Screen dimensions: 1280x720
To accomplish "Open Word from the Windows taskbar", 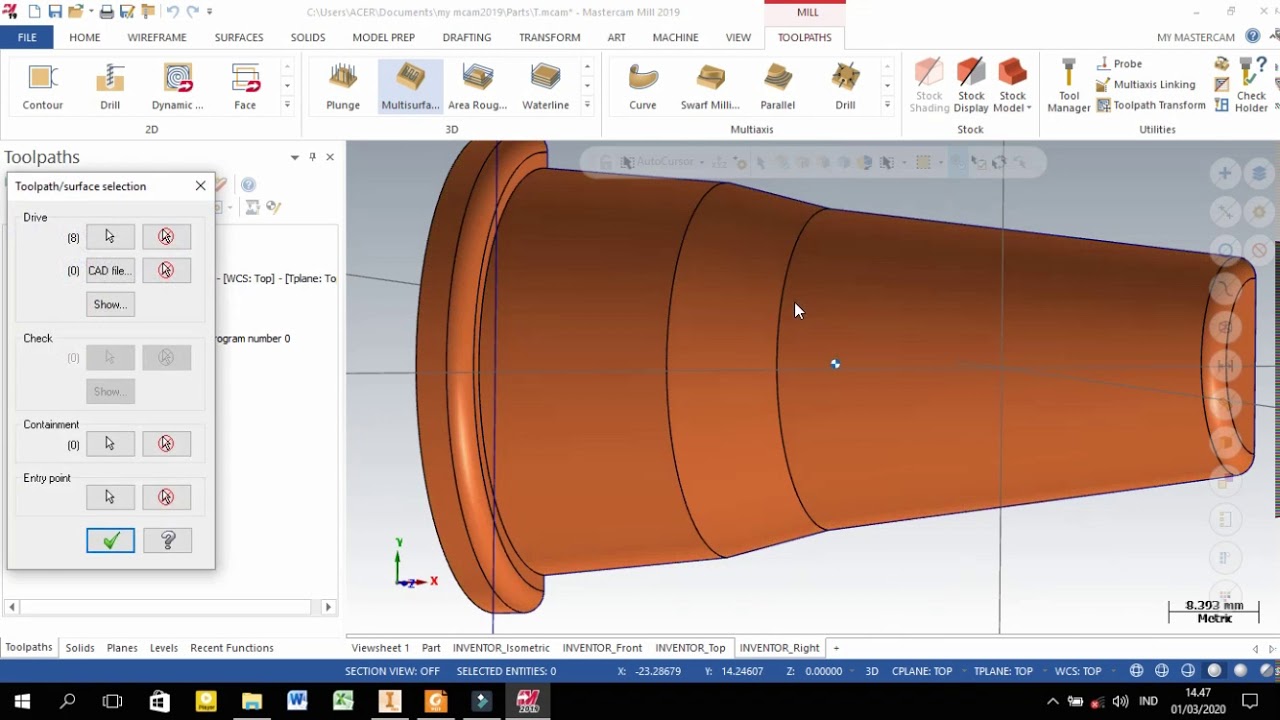I will [x=297, y=701].
